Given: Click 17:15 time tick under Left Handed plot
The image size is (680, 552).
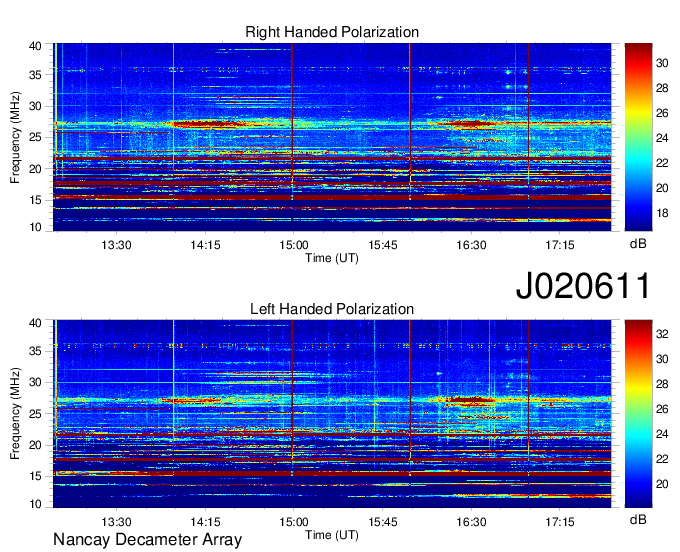Looking at the screenshot, I should point(560,522).
